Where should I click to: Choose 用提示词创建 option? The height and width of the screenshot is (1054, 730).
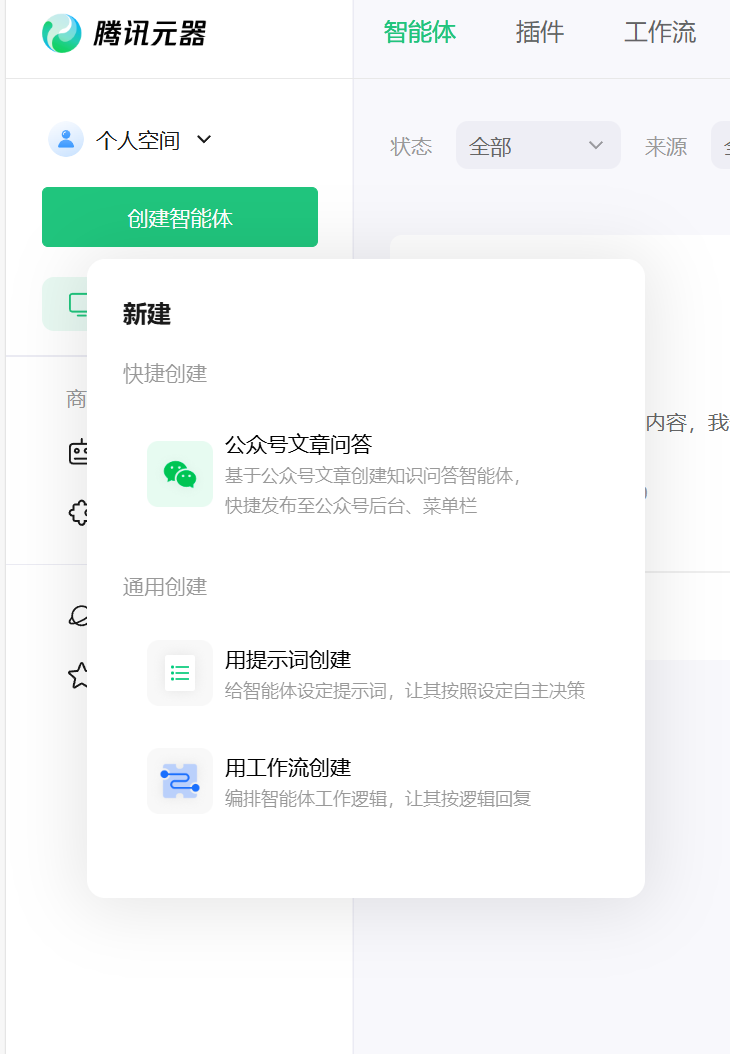tap(366, 673)
